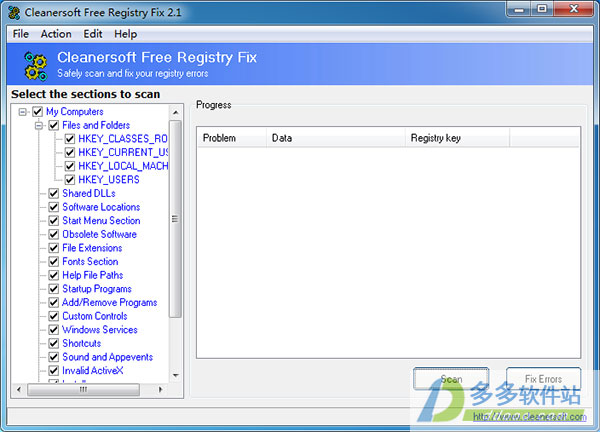Uncheck the Custom Controls checkbox
The image size is (600, 432).
tap(54, 316)
